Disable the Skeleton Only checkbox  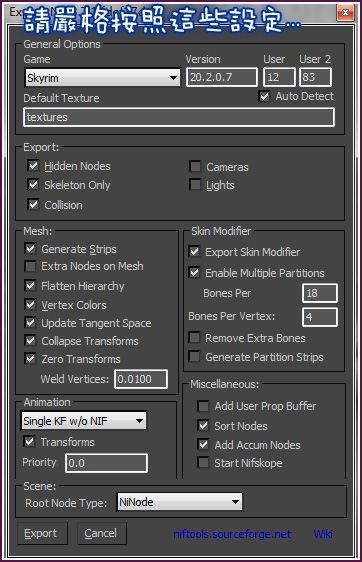pos(33,185)
